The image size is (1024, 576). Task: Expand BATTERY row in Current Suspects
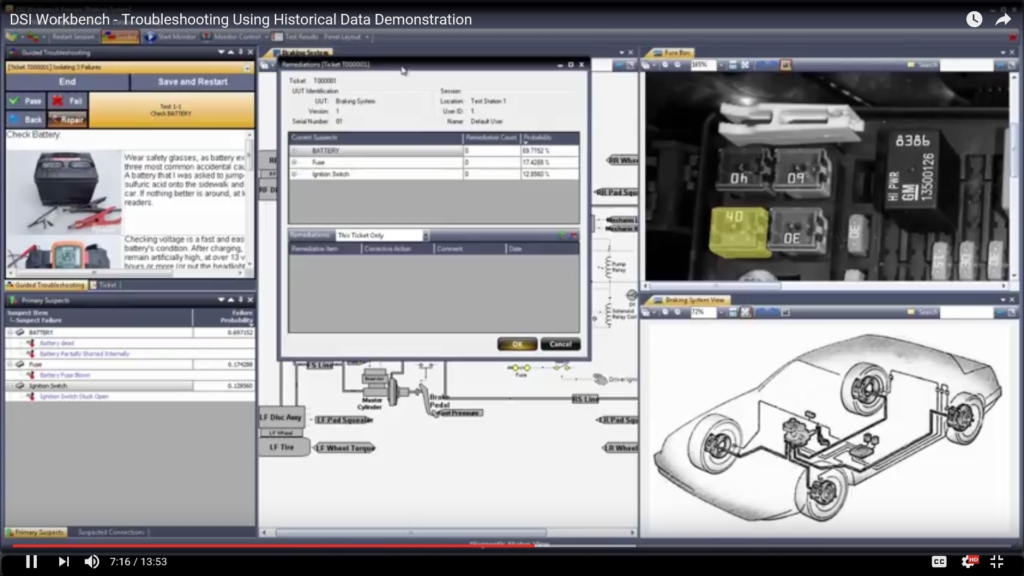click(295, 151)
